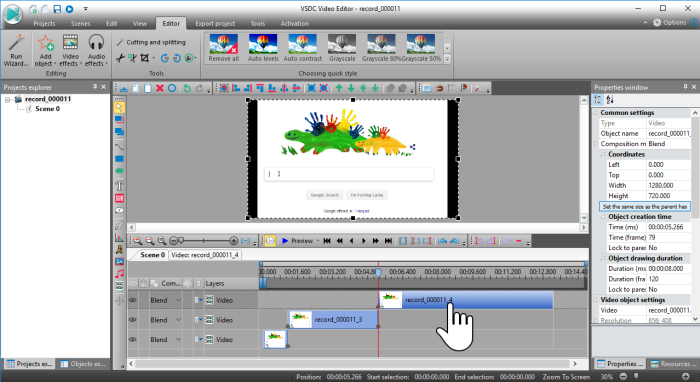The width and height of the screenshot is (700, 382).
Task: Click the timeline zoom slider handle
Action: click(181, 241)
